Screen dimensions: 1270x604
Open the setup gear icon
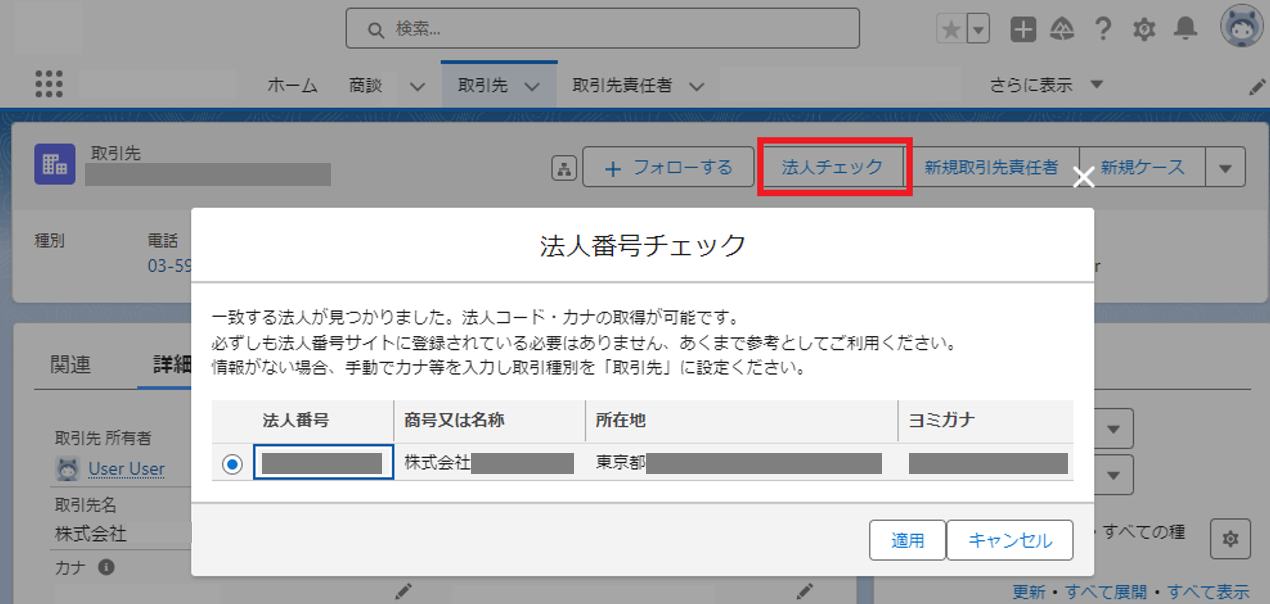pyautogui.click(x=1144, y=30)
